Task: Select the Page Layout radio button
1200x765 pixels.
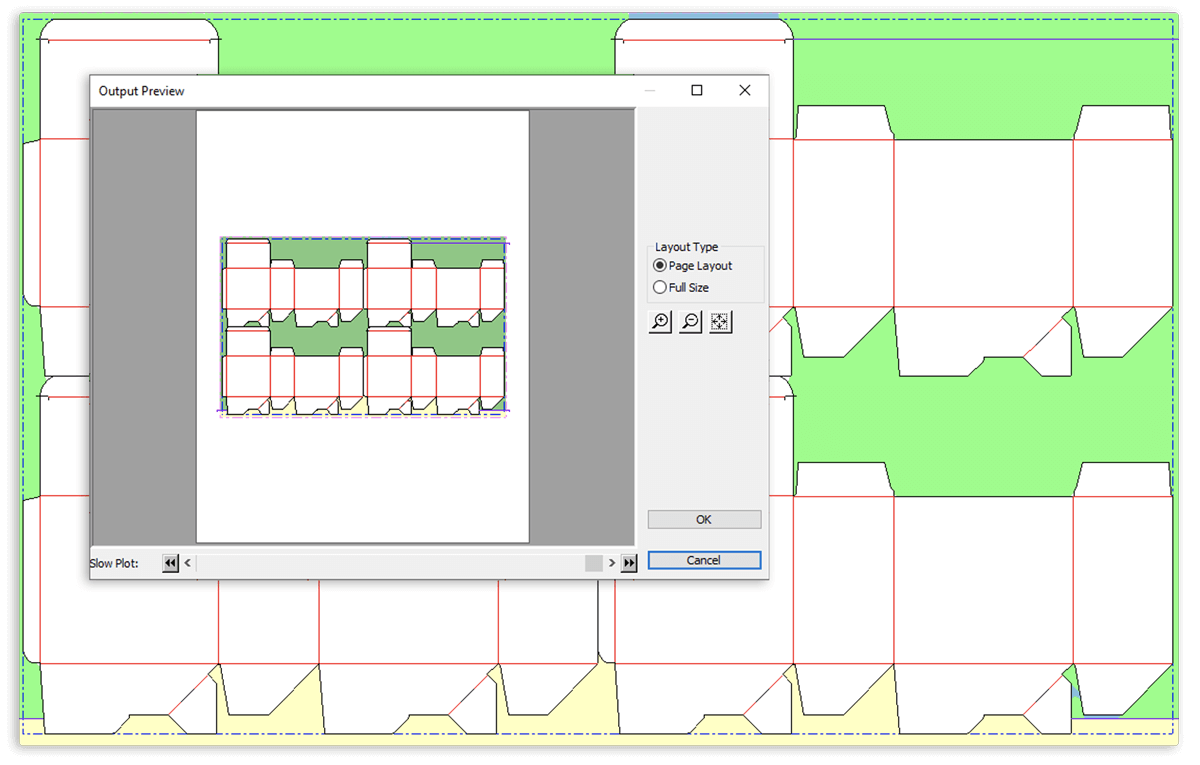Action: coord(660,266)
